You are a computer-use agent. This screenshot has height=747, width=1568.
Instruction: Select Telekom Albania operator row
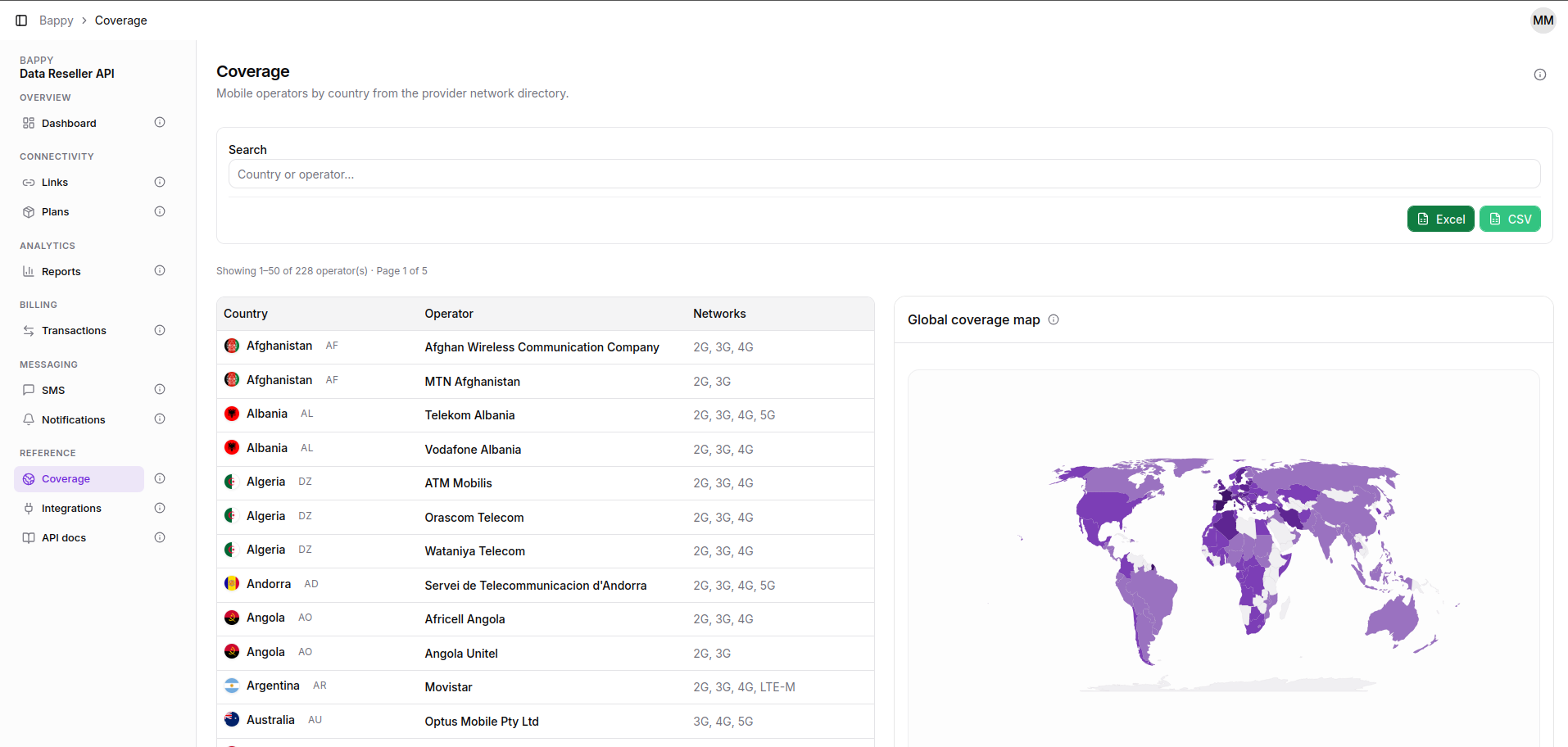click(x=546, y=415)
